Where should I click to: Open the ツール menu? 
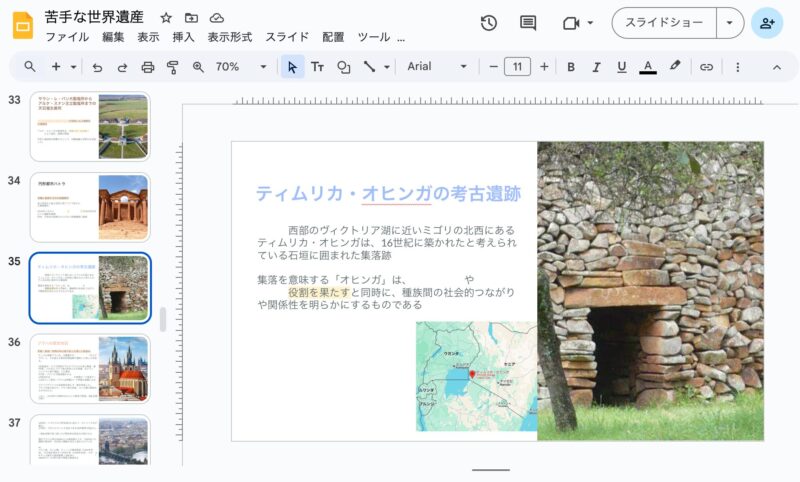[x=374, y=37]
